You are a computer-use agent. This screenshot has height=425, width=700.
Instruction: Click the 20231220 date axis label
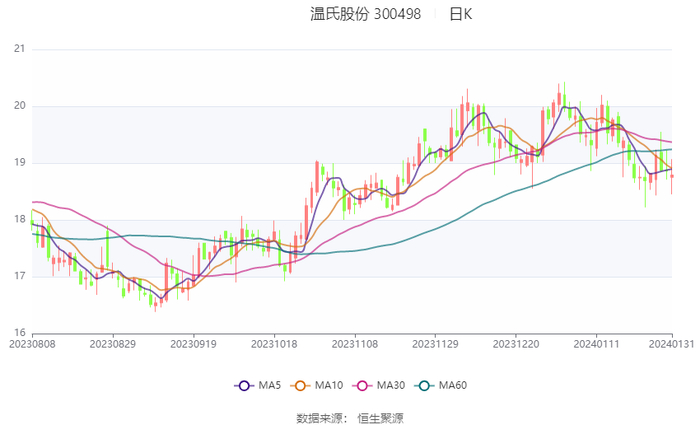coord(516,344)
